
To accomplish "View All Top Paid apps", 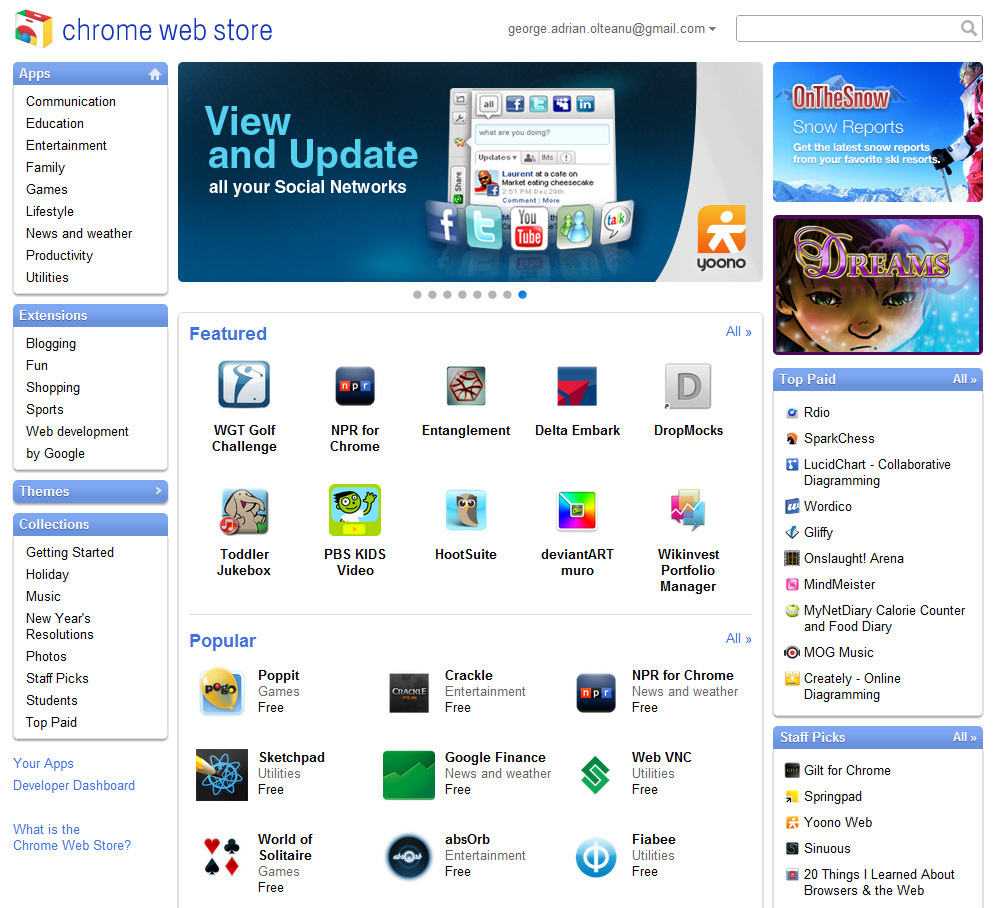I will 965,379.
